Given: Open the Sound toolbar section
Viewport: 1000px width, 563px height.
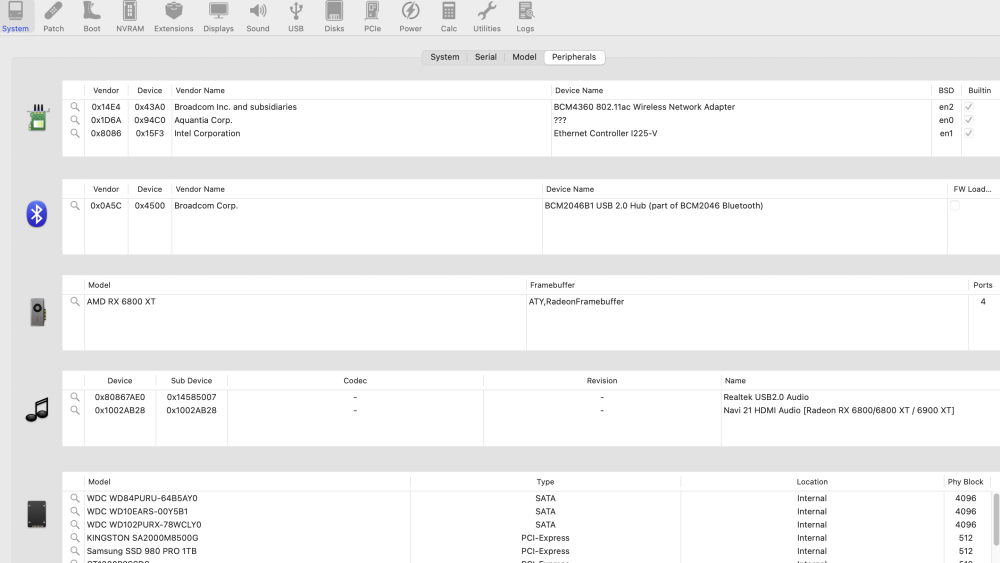Looking at the screenshot, I should tap(258, 17).
